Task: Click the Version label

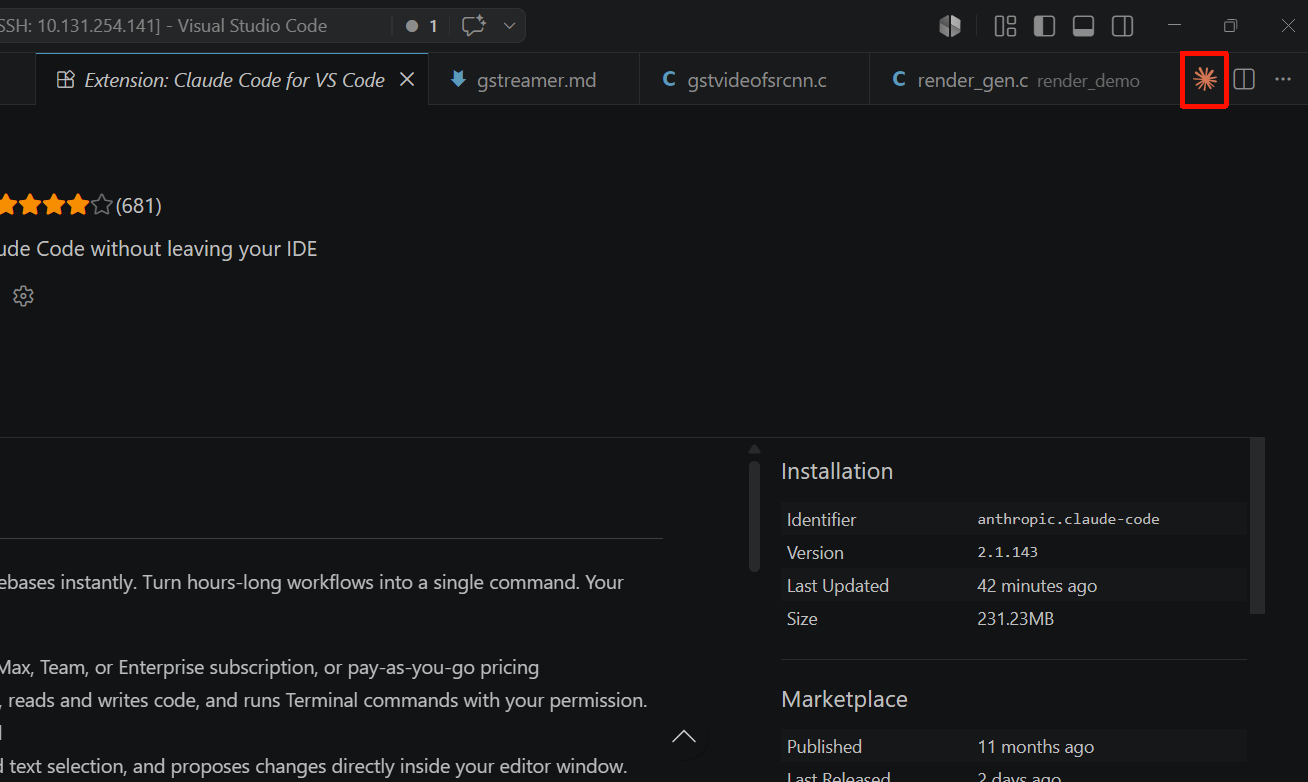Action: coord(815,552)
